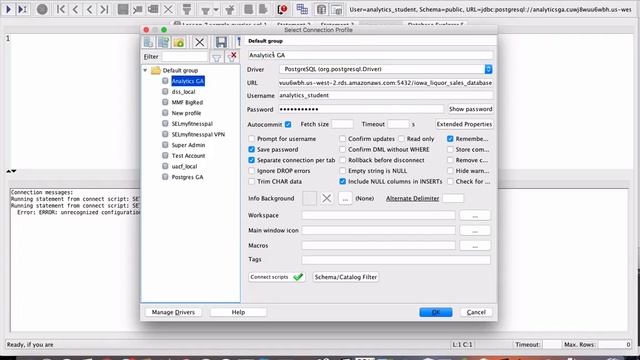The height and width of the screenshot is (360, 640).
Task: Click the Alternate Delimiter link
Action: (412, 198)
